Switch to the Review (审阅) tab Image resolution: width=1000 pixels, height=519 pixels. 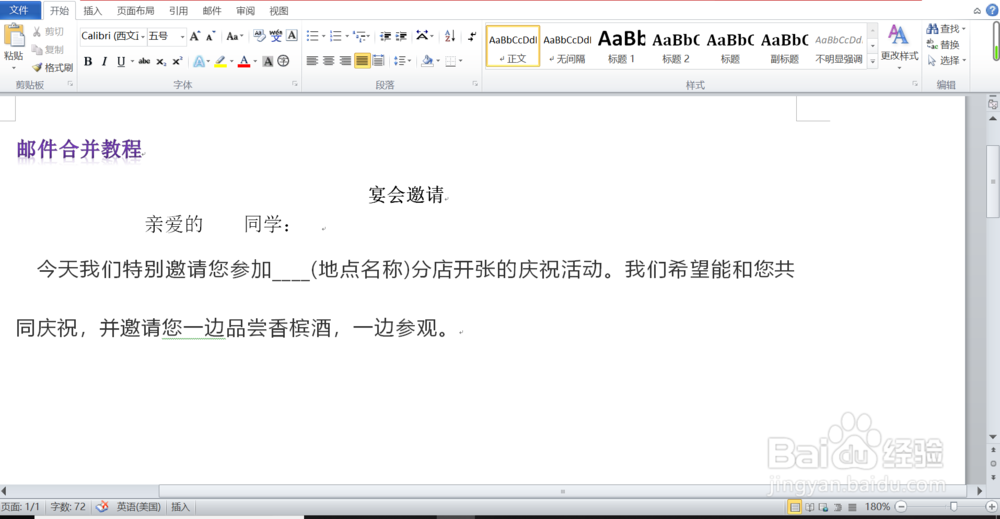(246, 11)
